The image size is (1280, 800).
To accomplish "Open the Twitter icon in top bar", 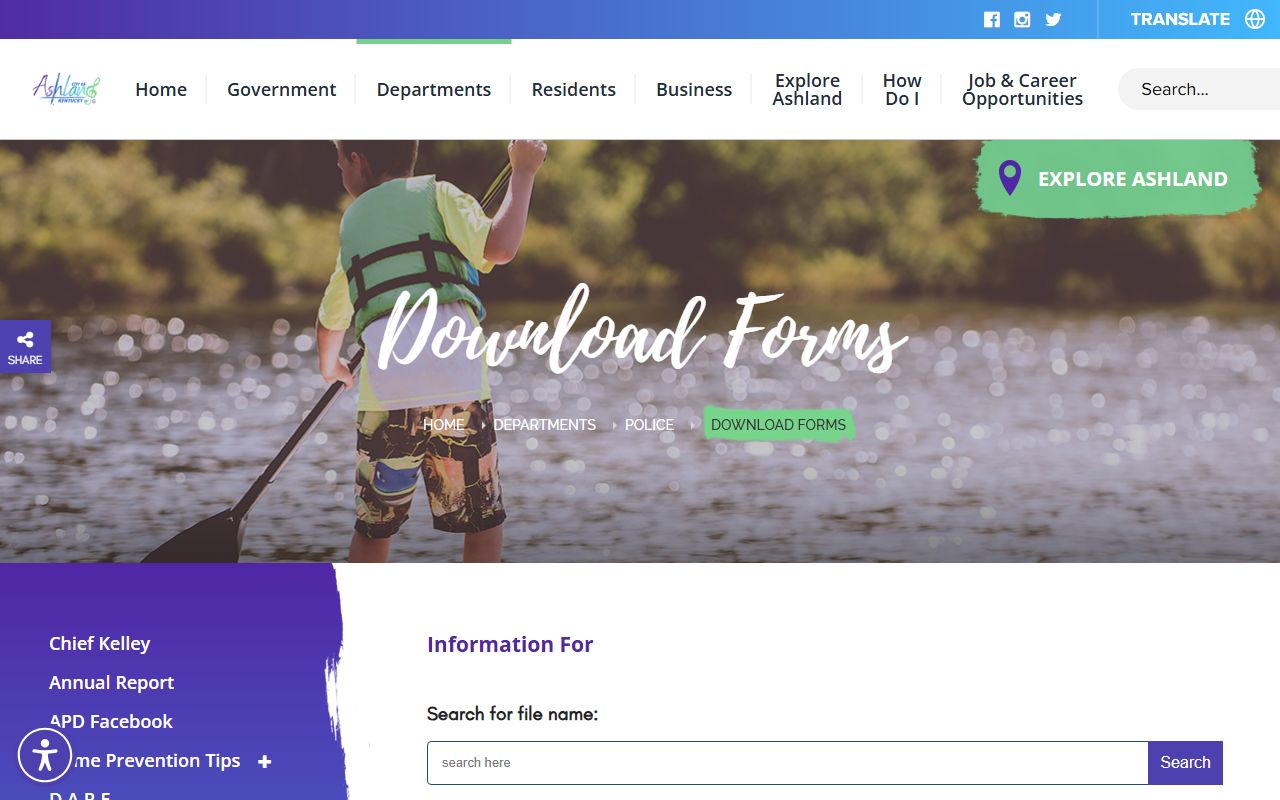I will (1053, 19).
